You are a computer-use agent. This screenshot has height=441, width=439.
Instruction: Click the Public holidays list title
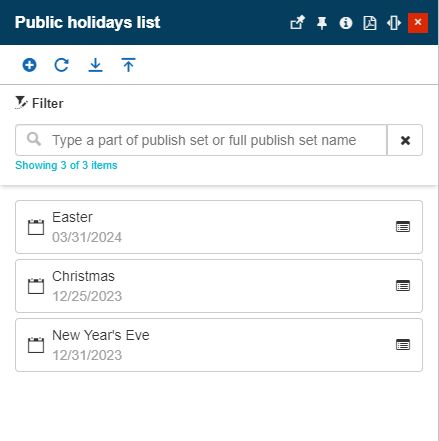(x=87, y=23)
